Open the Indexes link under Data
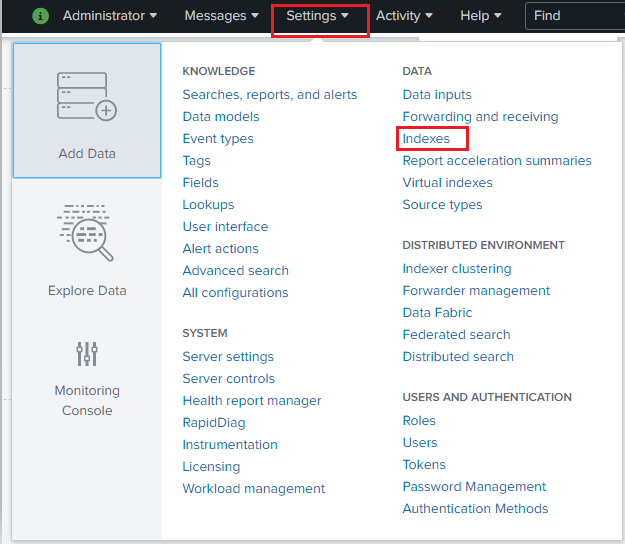 pyautogui.click(x=426, y=139)
